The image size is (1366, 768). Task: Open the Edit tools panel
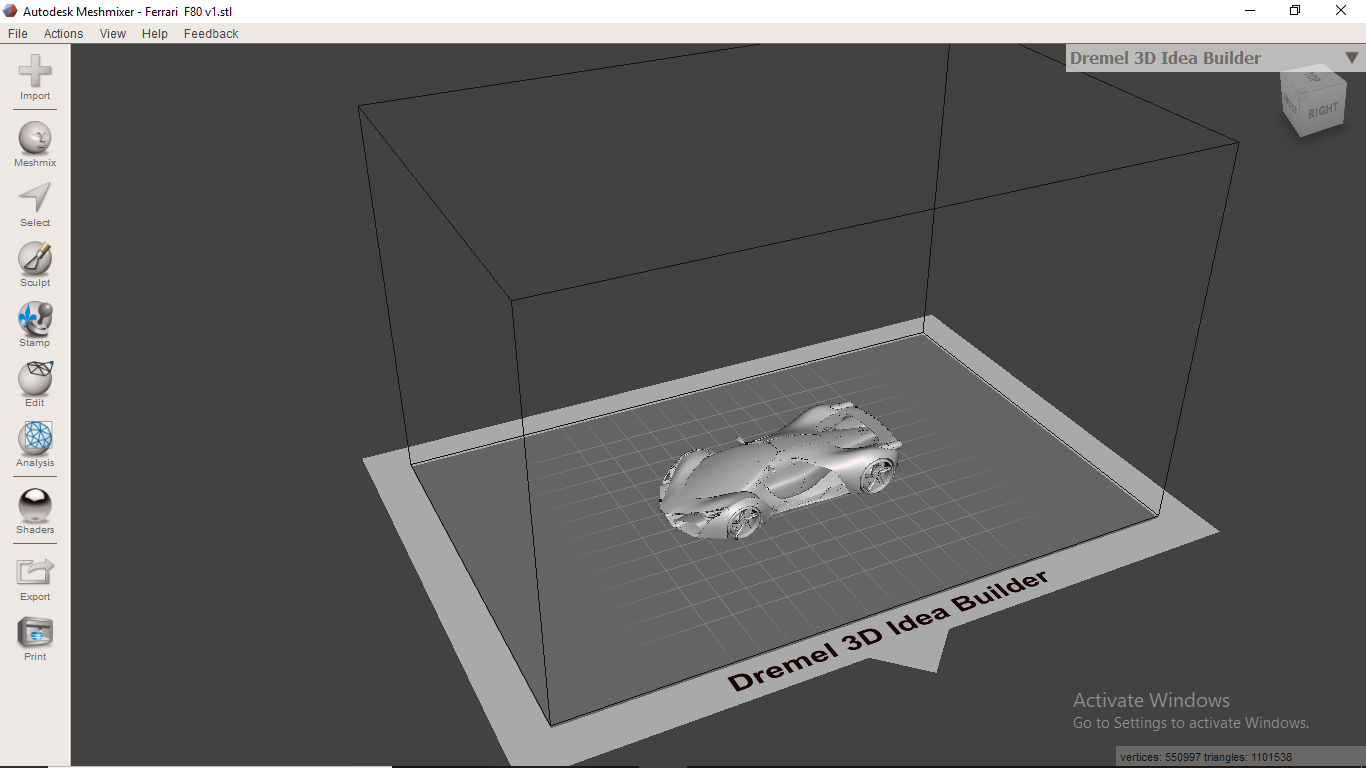[35, 379]
